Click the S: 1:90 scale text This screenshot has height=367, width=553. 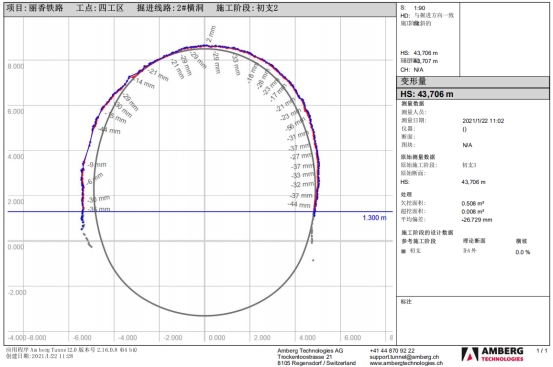pyautogui.click(x=413, y=8)
